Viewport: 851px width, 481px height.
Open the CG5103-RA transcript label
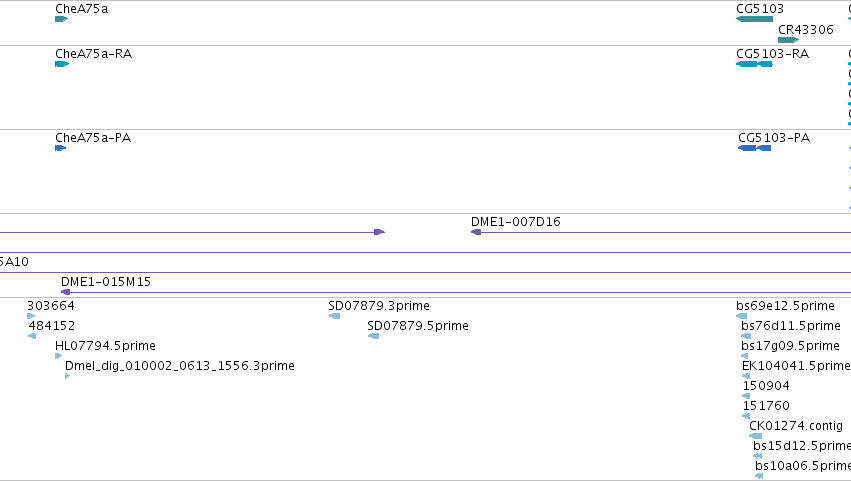click(x=772, y=54)
